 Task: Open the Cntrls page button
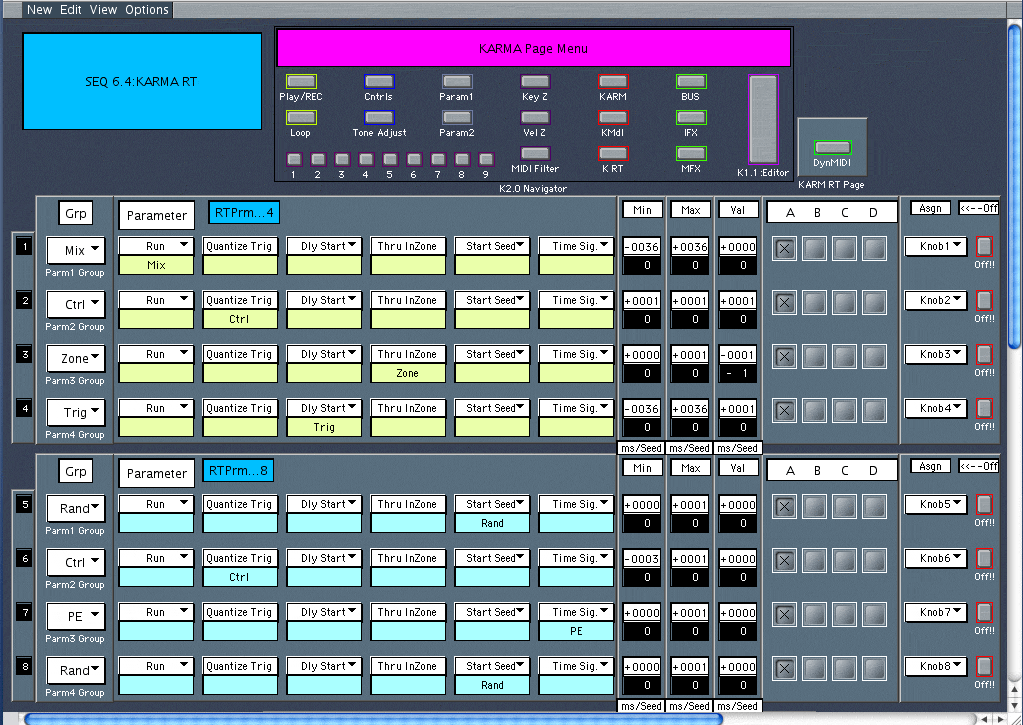pos(379,82)
